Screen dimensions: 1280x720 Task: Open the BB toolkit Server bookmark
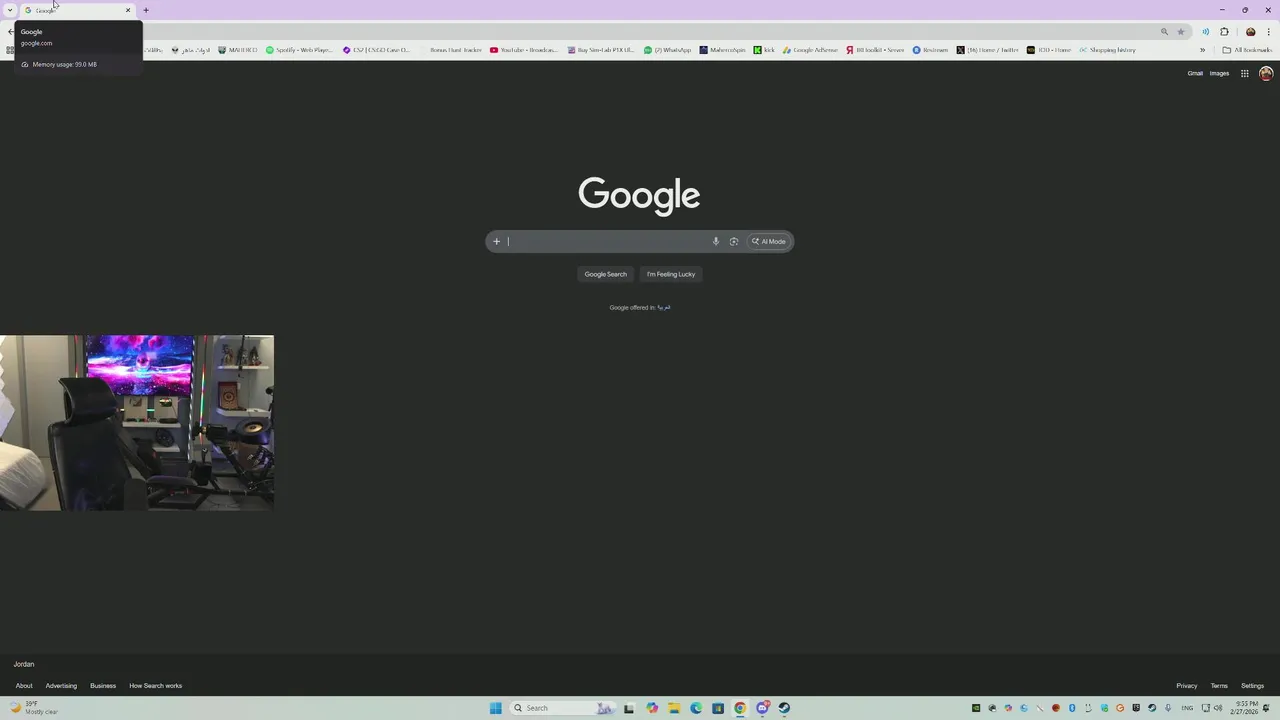[x=875, y=50]
